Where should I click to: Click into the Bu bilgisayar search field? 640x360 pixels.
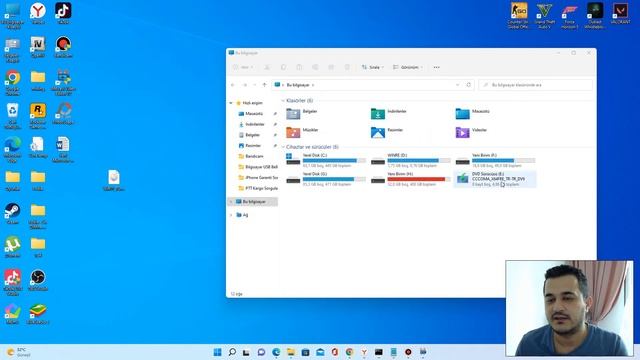click(535, 85)
